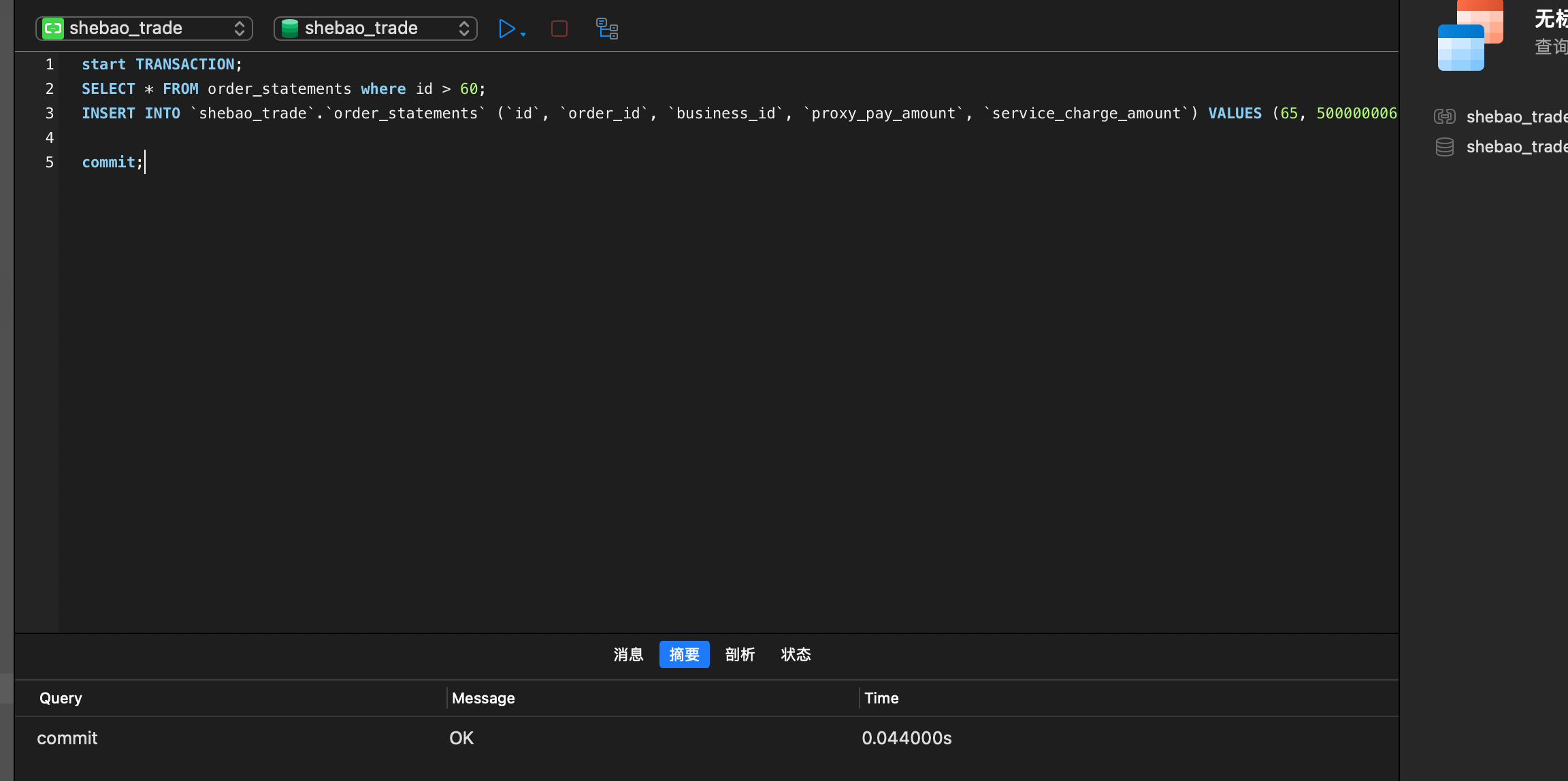1568x781 pixels.
Task: Click the OK message cell
Action: 461,738
